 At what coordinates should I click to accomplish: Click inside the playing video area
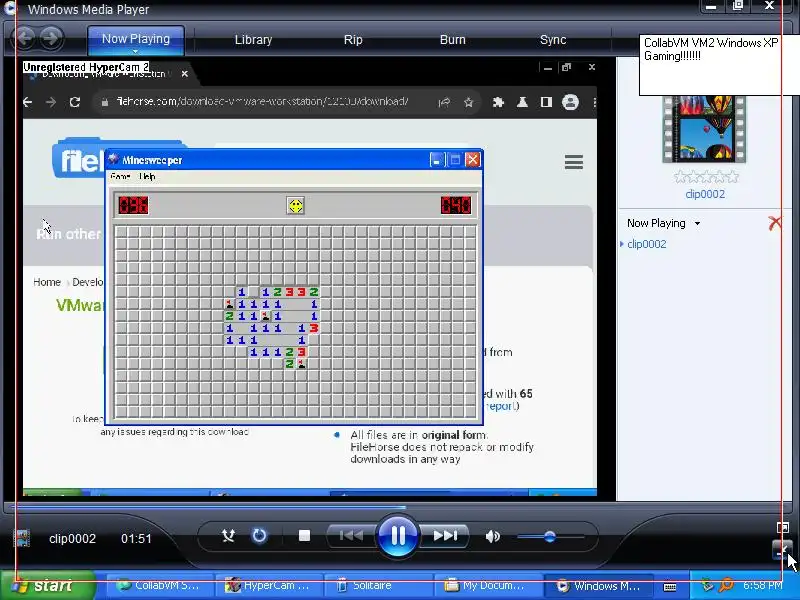(x=310, y=277)
